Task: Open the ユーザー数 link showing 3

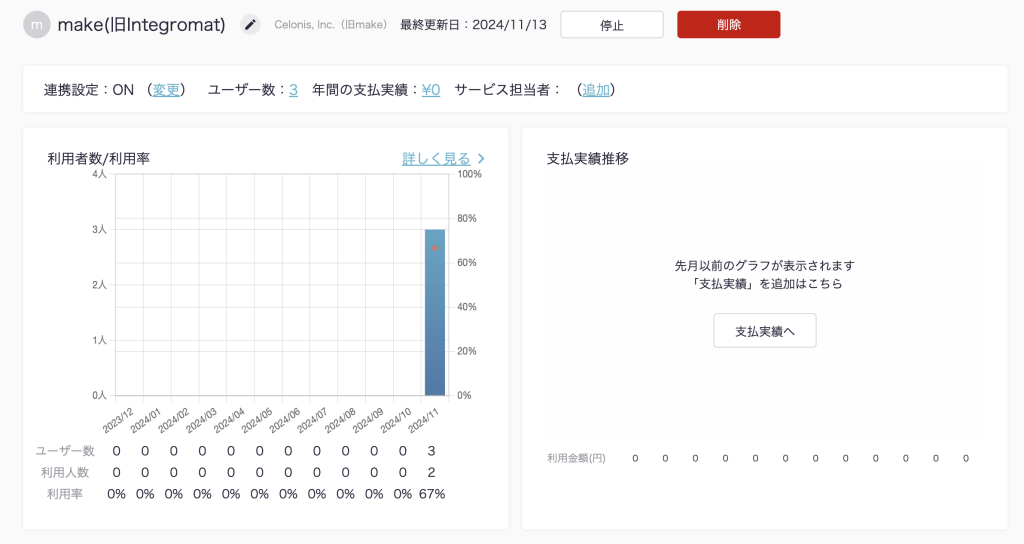Action: 293,90
